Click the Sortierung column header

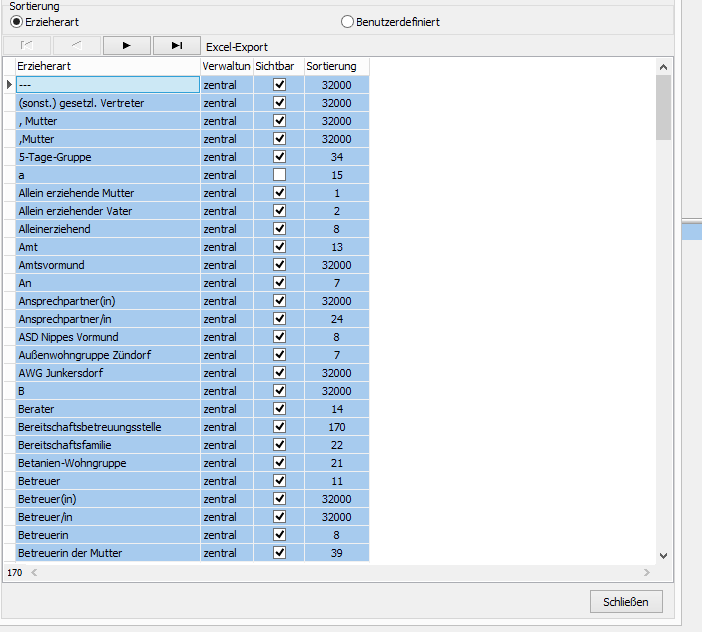[337, 66]
